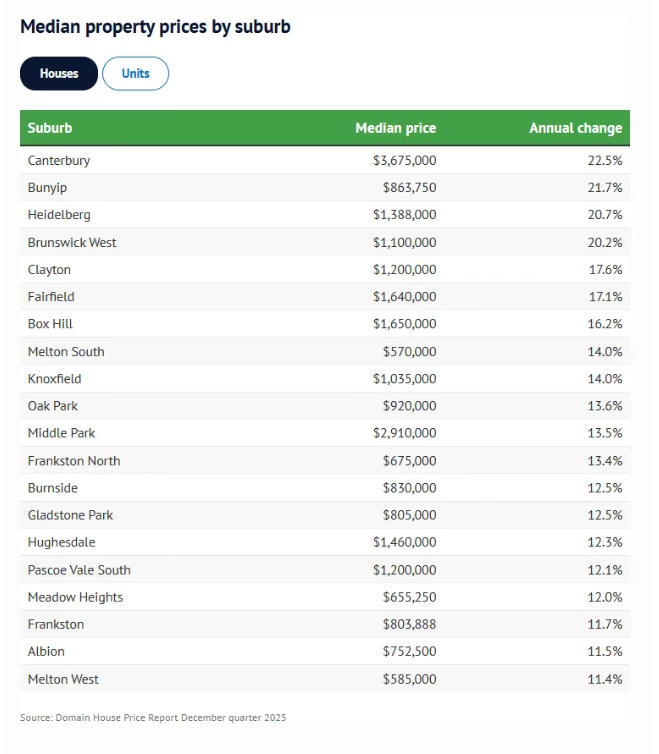Image resolution: width=659 pixels, height=754 pixels.
Task: Select the Clayton suburb entry
Action: click(x=49, y=269)
